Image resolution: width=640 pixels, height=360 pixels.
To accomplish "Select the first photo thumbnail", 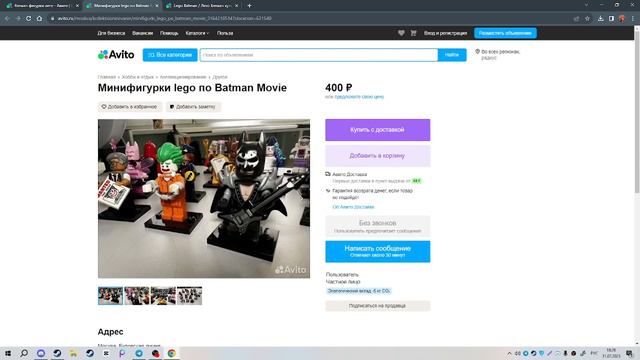I will click(110, 296).
